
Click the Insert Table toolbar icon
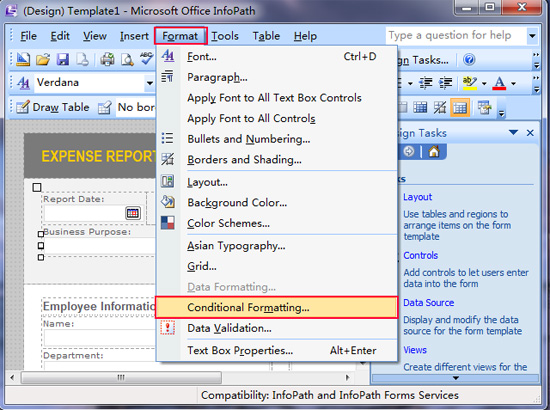point(485,107)
